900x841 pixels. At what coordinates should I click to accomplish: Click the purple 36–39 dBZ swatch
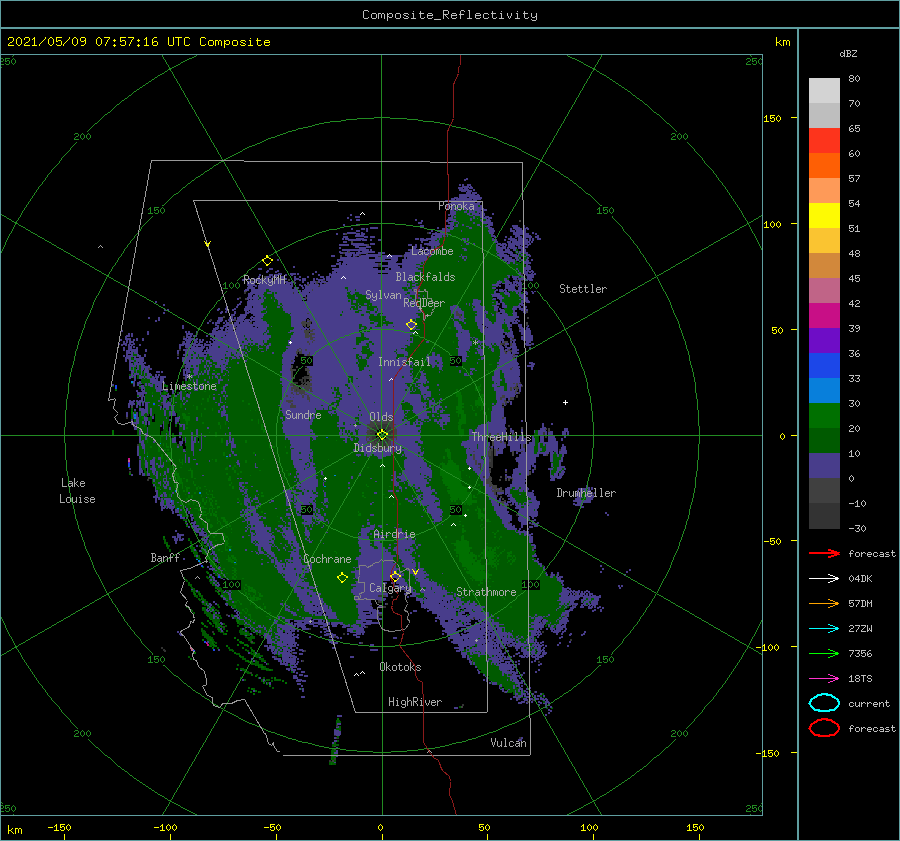824,341
